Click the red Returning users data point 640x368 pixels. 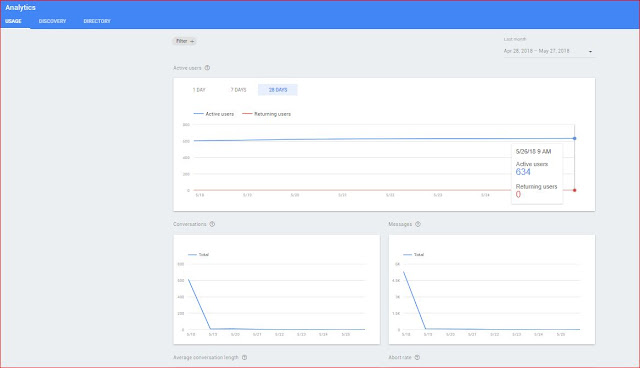(574, 191)
